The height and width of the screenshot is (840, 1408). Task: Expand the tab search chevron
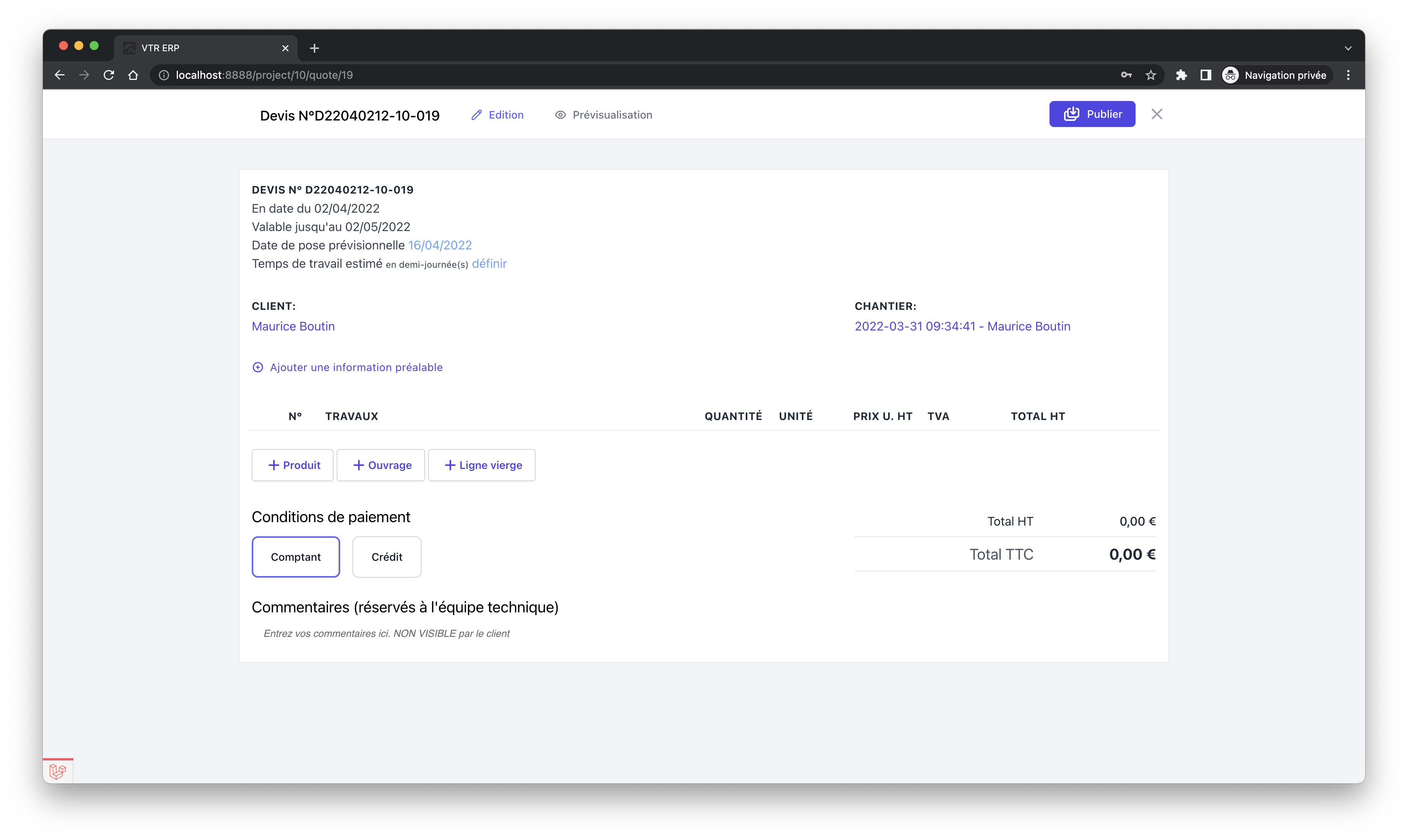click(1348, 48)
